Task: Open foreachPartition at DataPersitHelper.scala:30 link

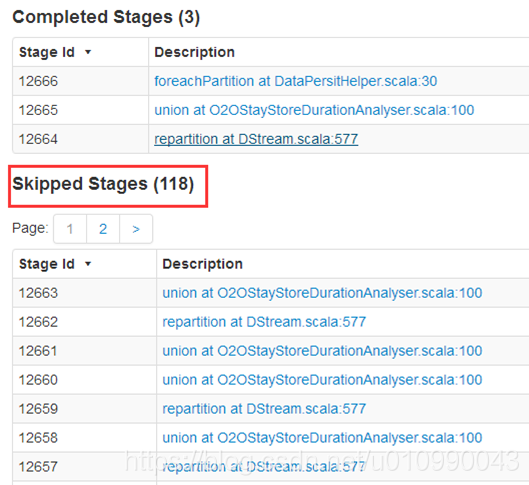Action: (296, 81)
